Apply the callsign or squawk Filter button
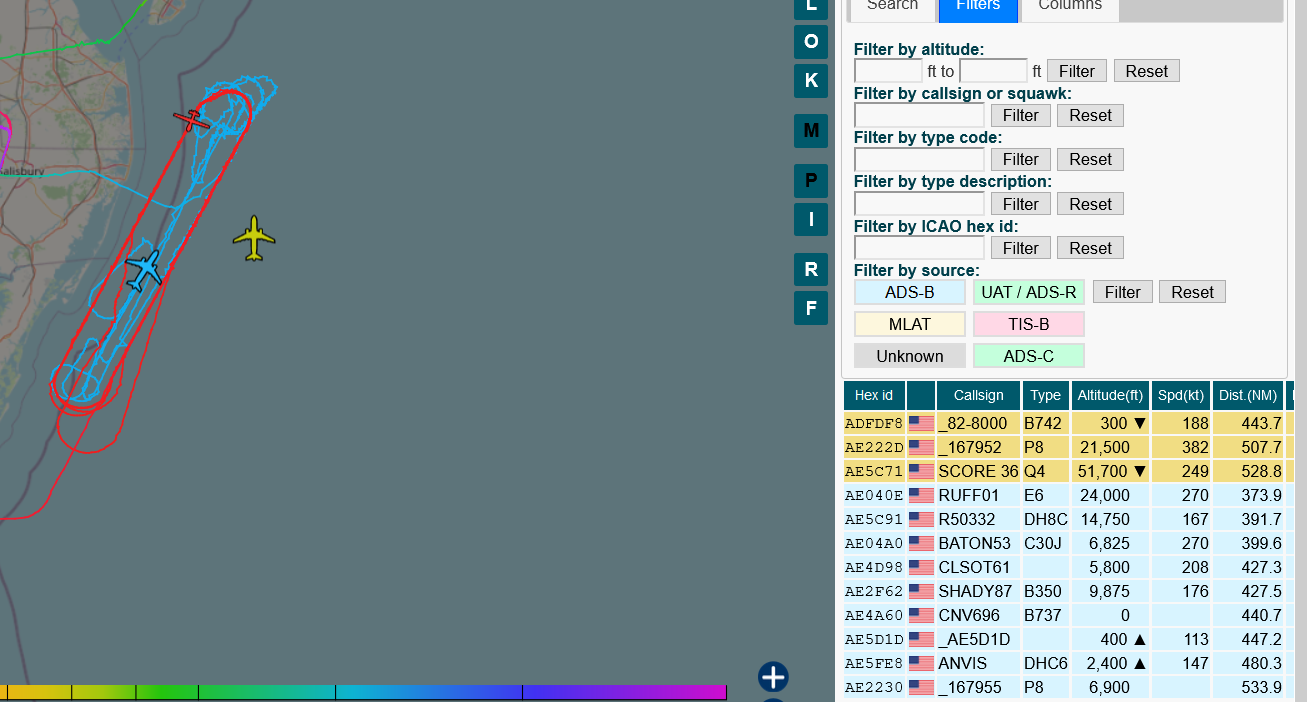1307x702 pixels. (1021, 115)
